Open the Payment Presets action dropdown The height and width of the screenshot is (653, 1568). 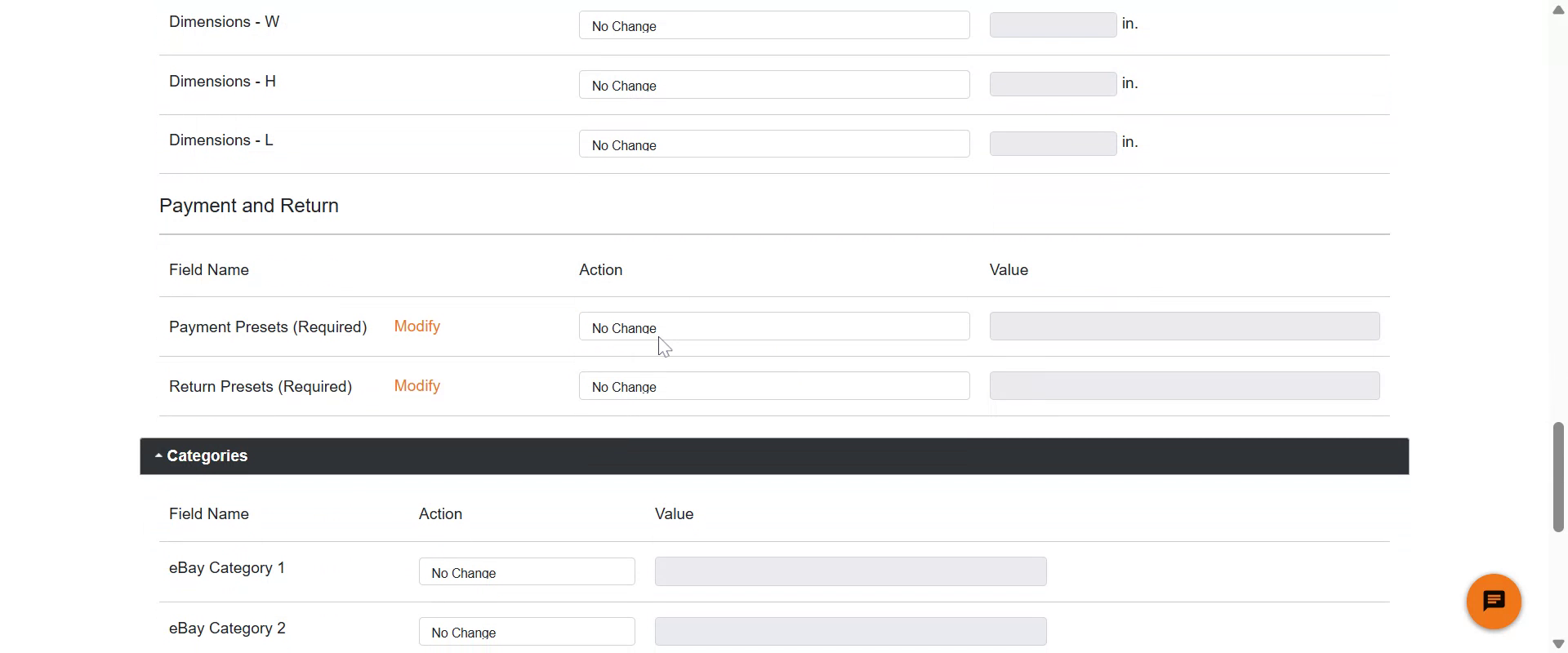(773, 326)
